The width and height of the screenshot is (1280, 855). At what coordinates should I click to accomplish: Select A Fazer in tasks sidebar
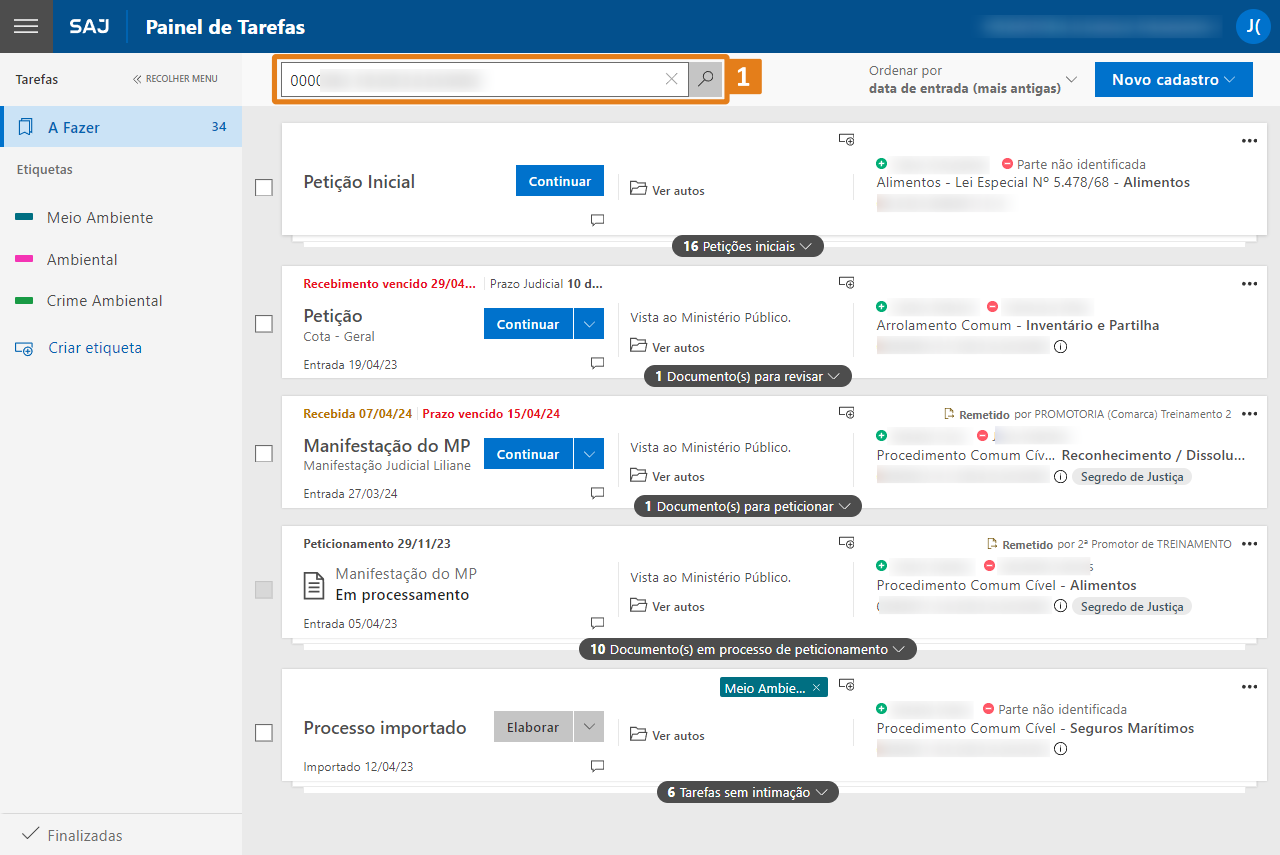click(x=121, y=127)
